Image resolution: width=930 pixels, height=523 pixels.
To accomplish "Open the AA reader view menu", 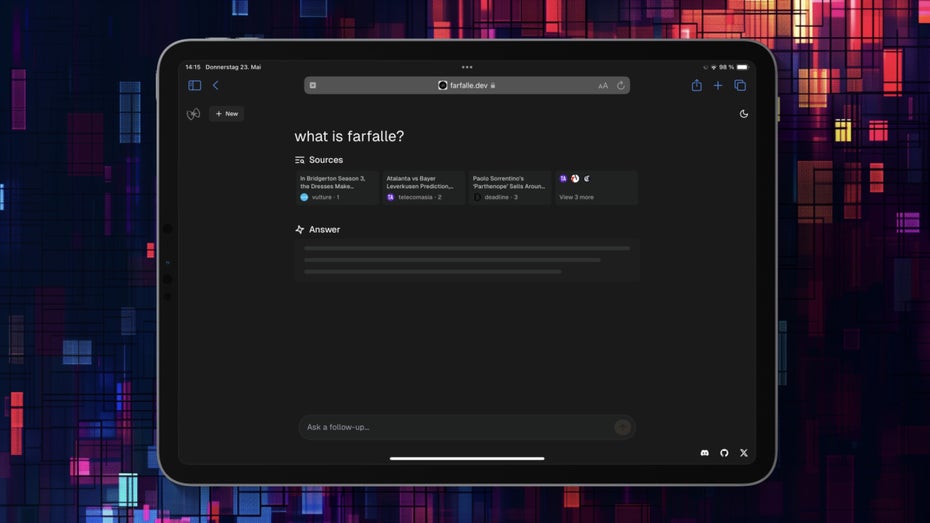I will (x=603, y=86).
